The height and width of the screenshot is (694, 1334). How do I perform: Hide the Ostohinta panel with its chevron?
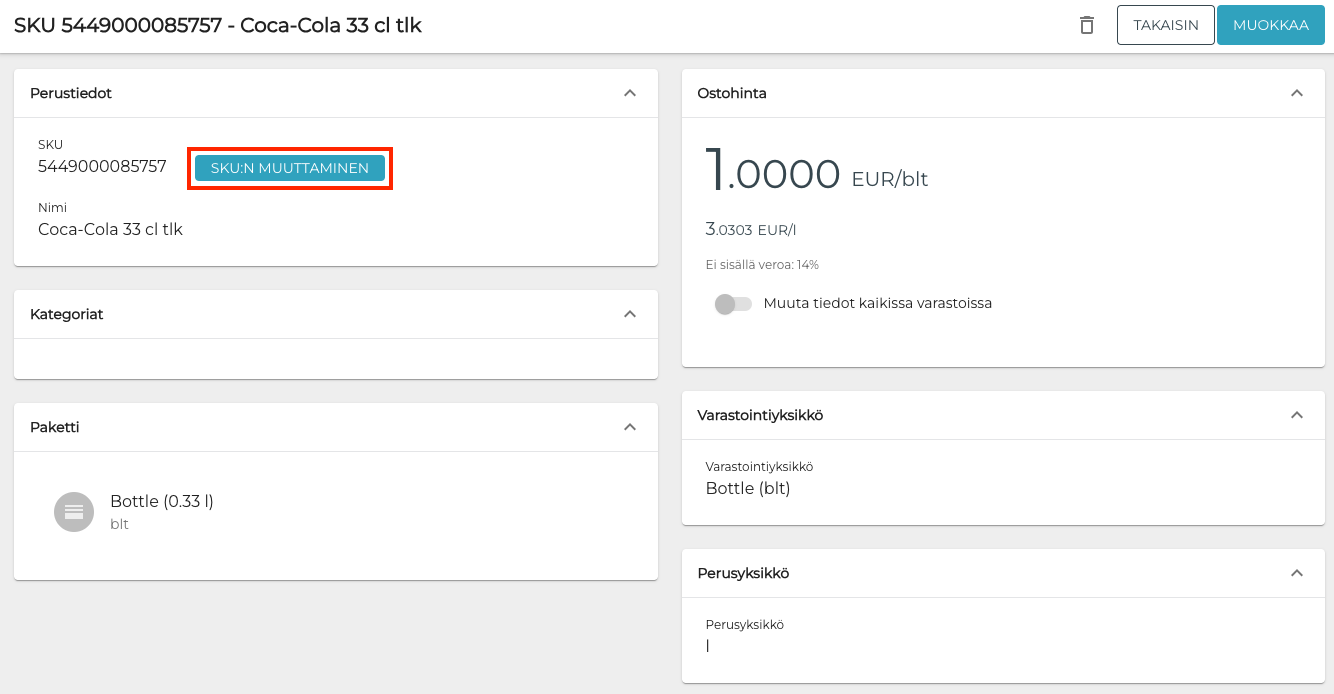[1297, 93]
